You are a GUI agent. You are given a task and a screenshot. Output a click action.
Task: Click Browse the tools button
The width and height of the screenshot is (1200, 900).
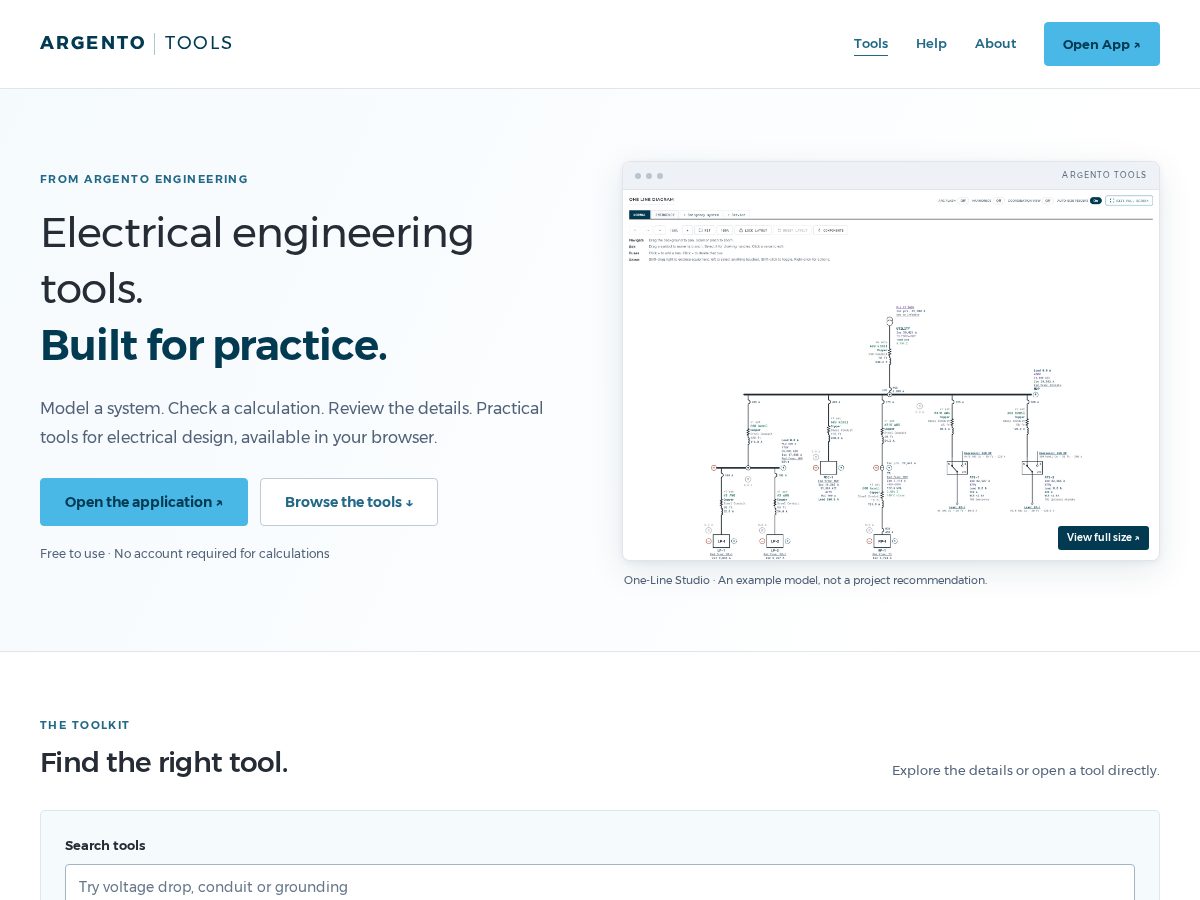(349, 502)
